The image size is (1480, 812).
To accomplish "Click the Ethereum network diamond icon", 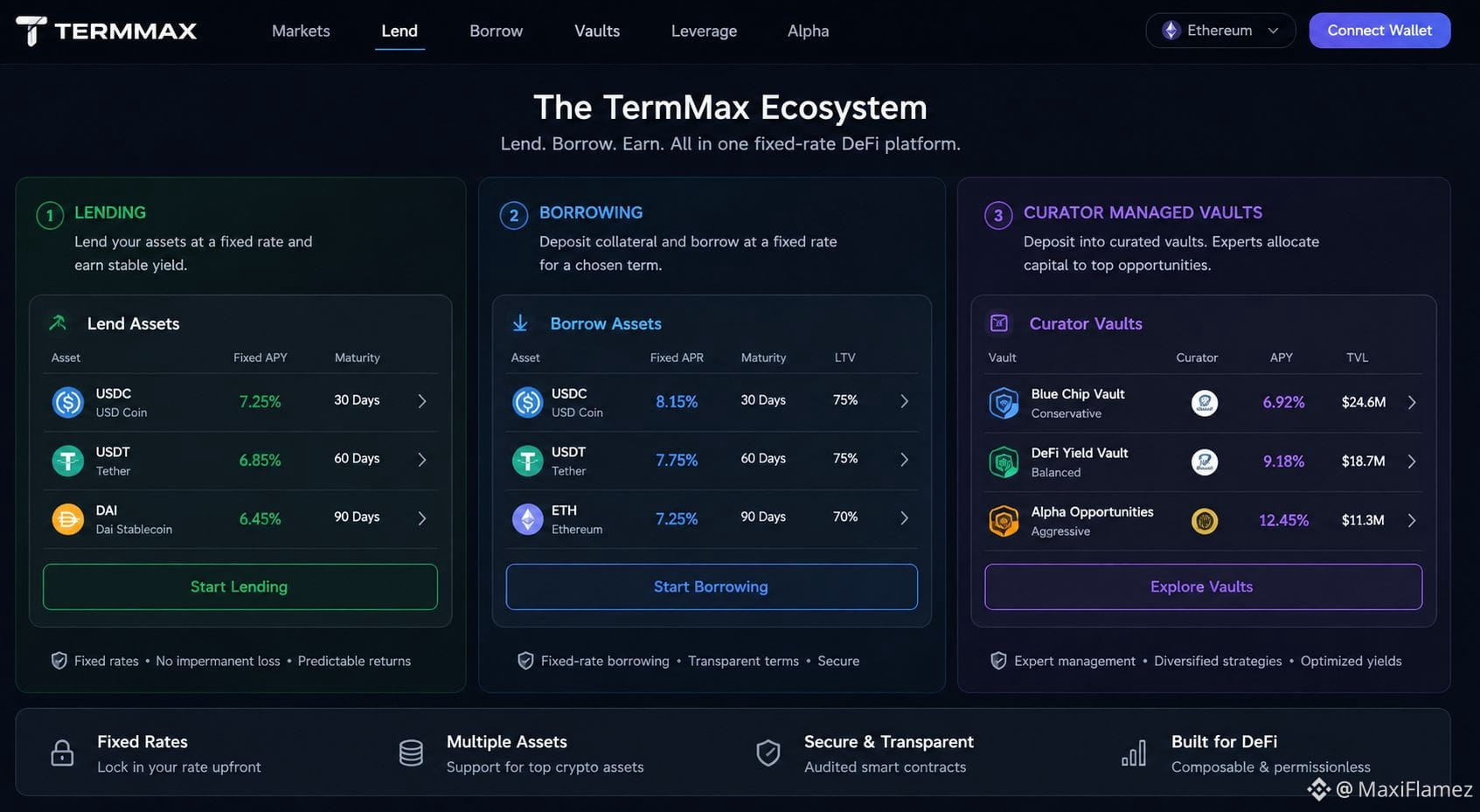I will pos(1171,31).
